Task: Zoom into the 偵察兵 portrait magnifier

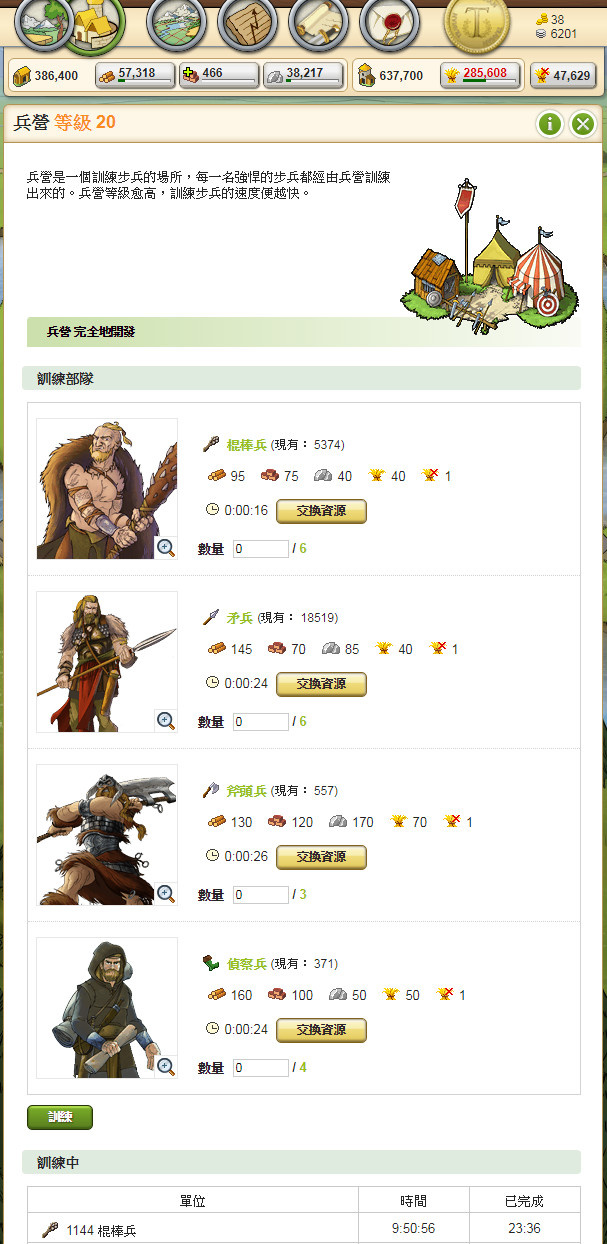Action: click(166, 1066)
